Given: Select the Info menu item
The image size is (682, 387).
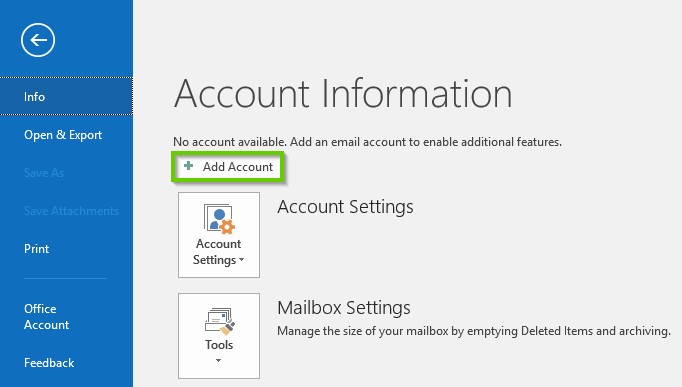Looking at the screenshot, I should coord(66,96).
